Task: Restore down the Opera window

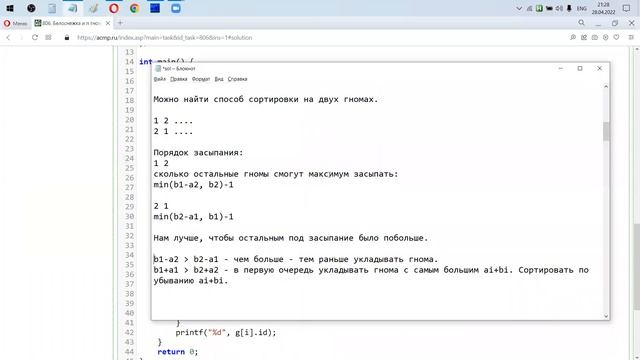Action: click(x=615, y=23)
